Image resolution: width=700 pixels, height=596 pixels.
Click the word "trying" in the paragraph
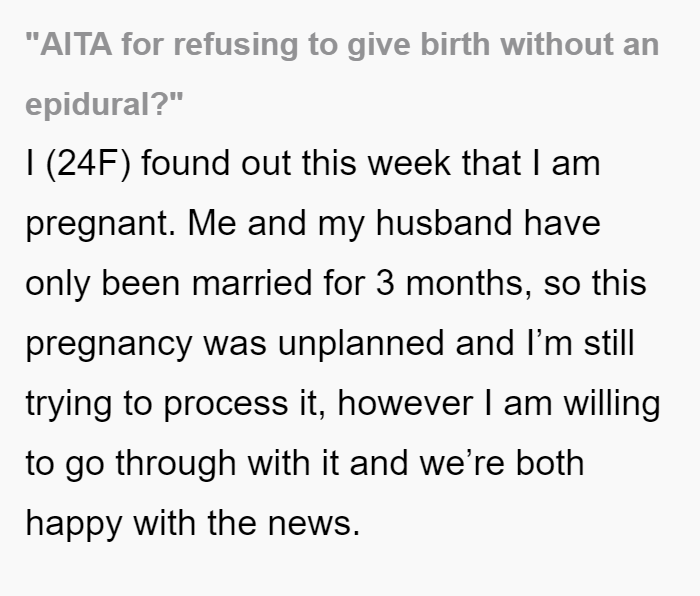pyautogui.click(x=68, y=405)
